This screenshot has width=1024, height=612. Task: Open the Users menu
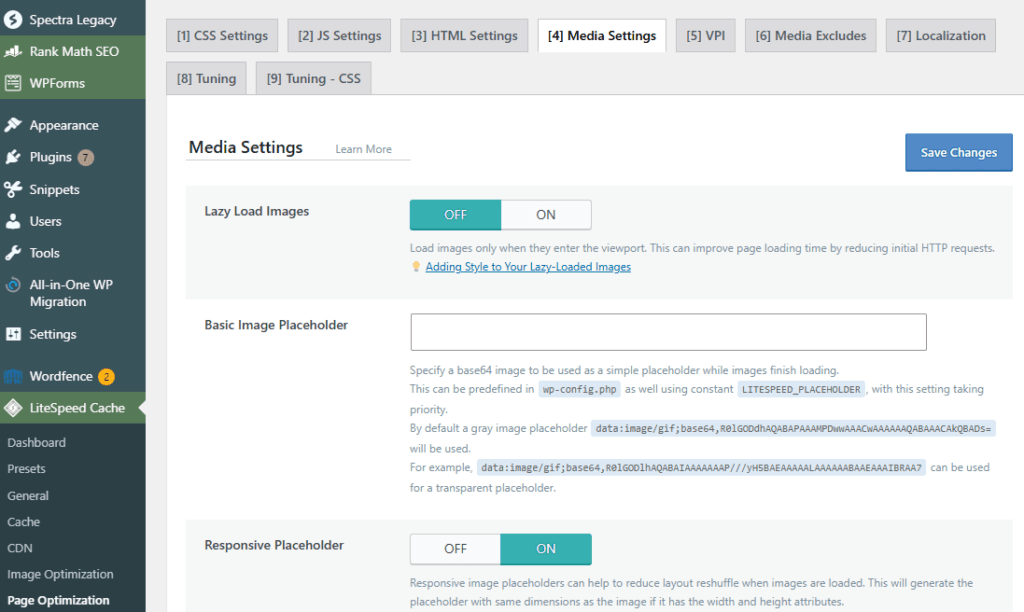point(72,221)
